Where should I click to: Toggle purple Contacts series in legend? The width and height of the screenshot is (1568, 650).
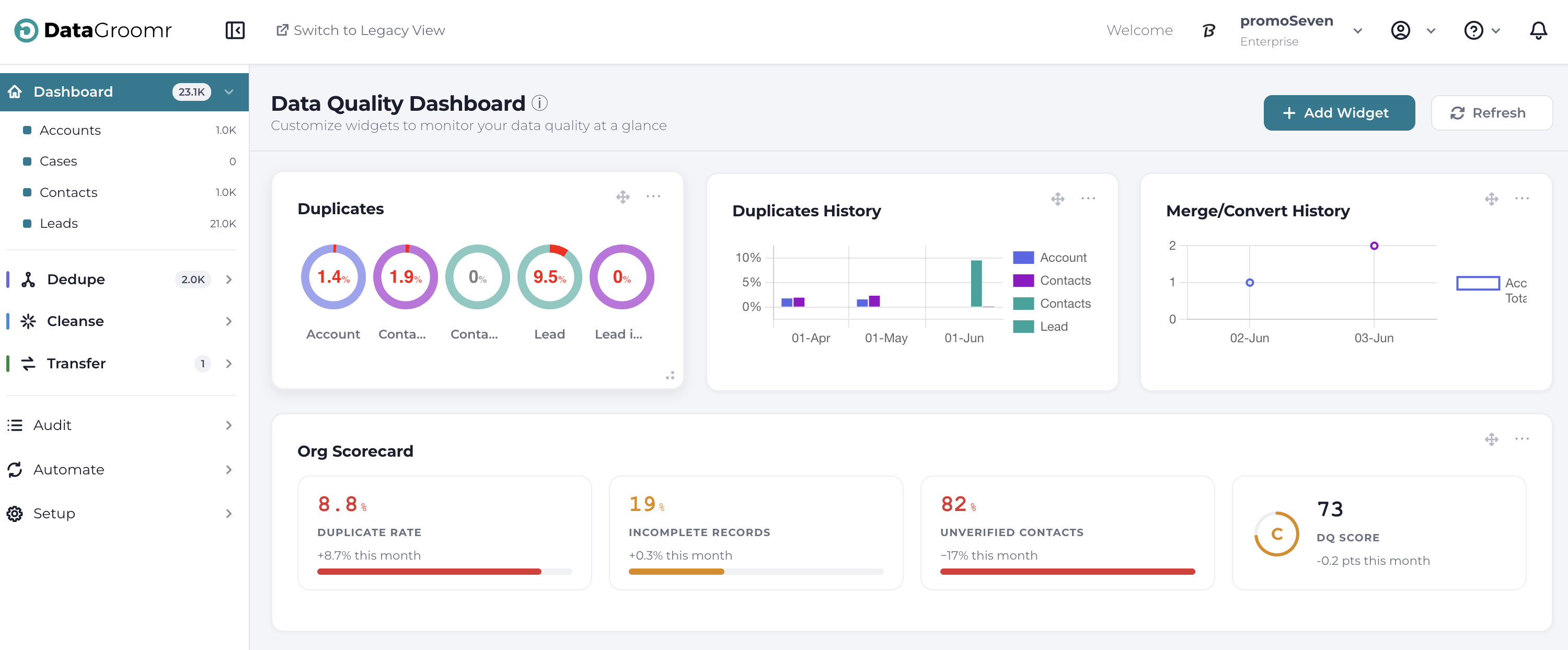tap(1052, 281)
